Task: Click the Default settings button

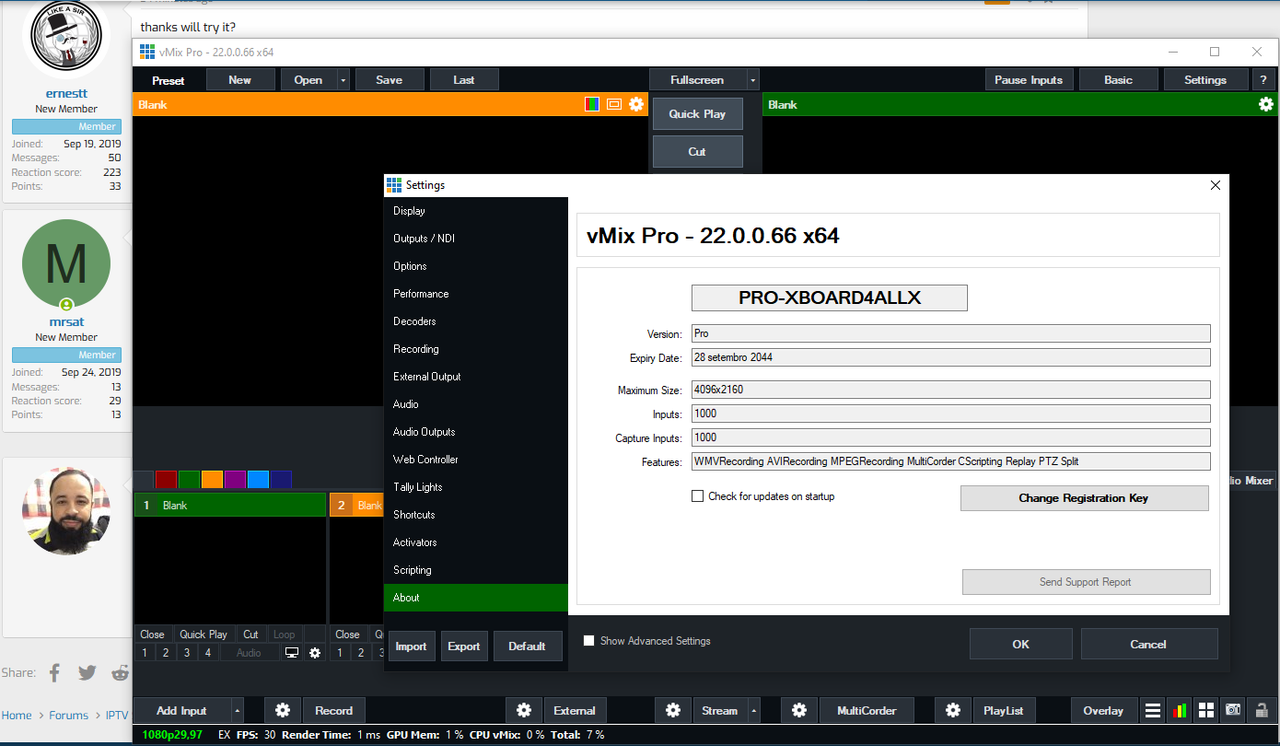Action: pos(527,646)
